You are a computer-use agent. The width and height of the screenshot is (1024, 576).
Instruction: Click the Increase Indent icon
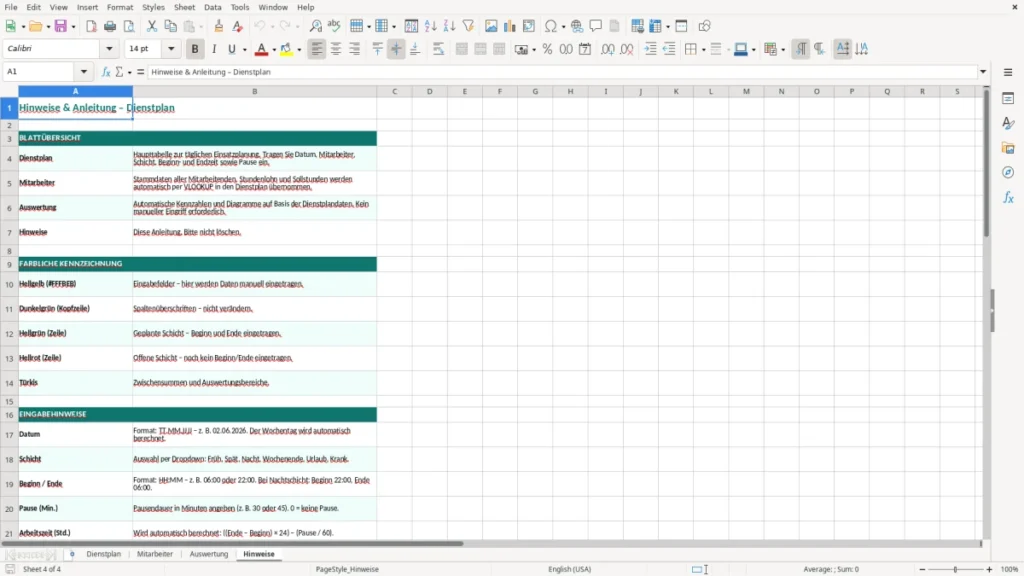click(x=650, y=49)
